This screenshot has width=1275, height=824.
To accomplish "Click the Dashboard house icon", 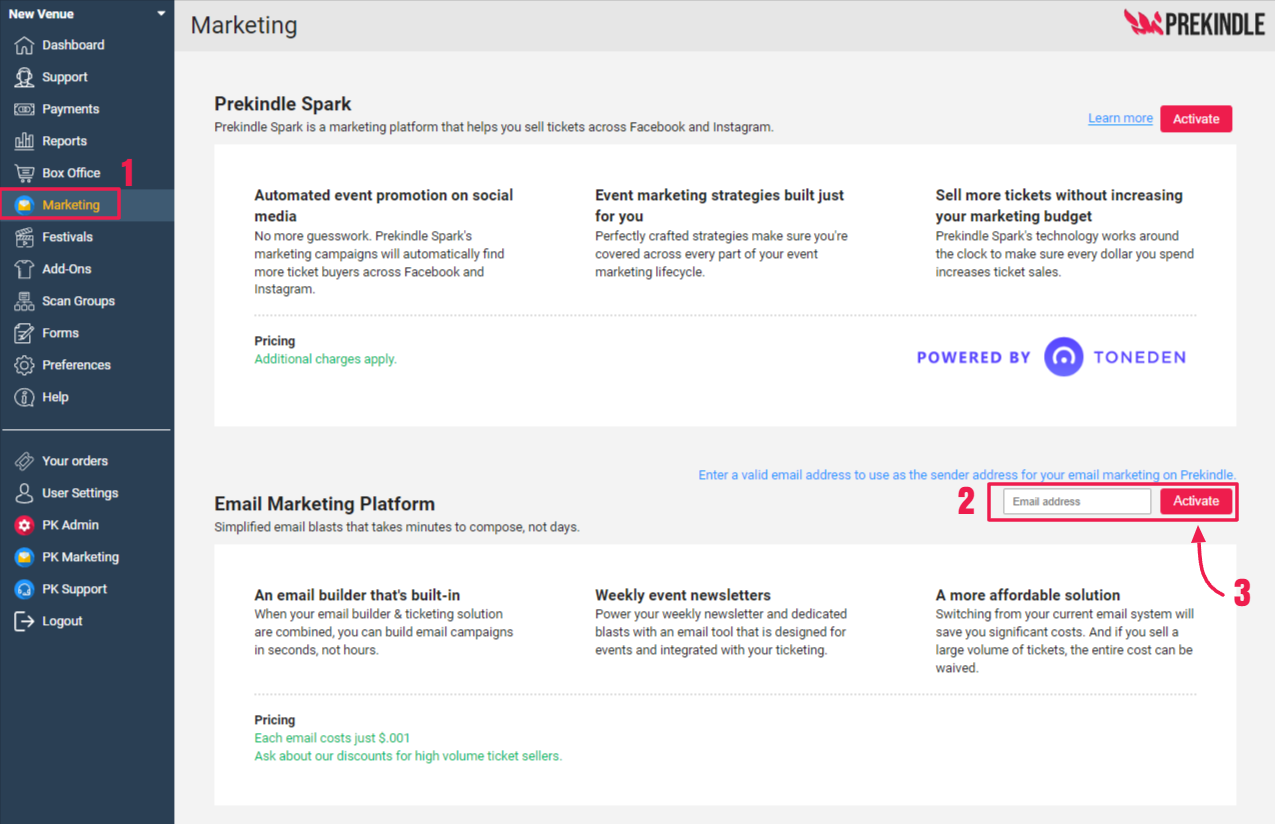I will [x=24, y=45].
